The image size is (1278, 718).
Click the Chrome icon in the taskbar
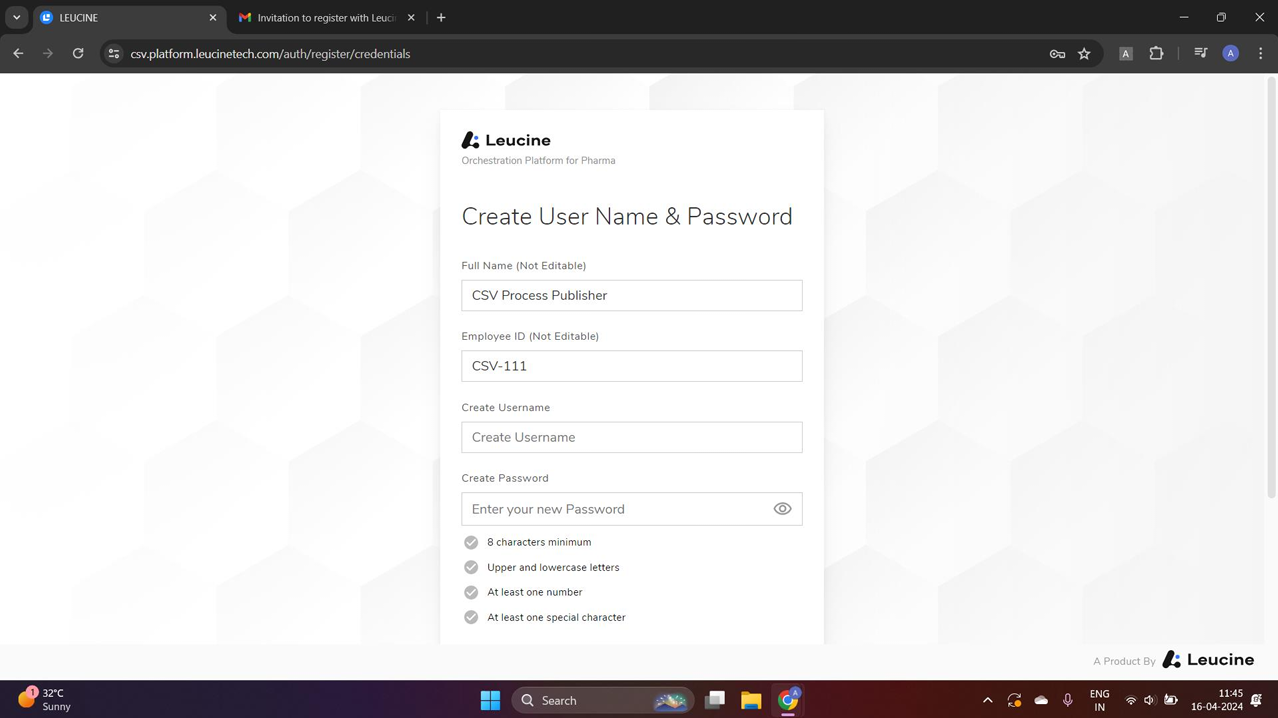[x=788, y=700]
